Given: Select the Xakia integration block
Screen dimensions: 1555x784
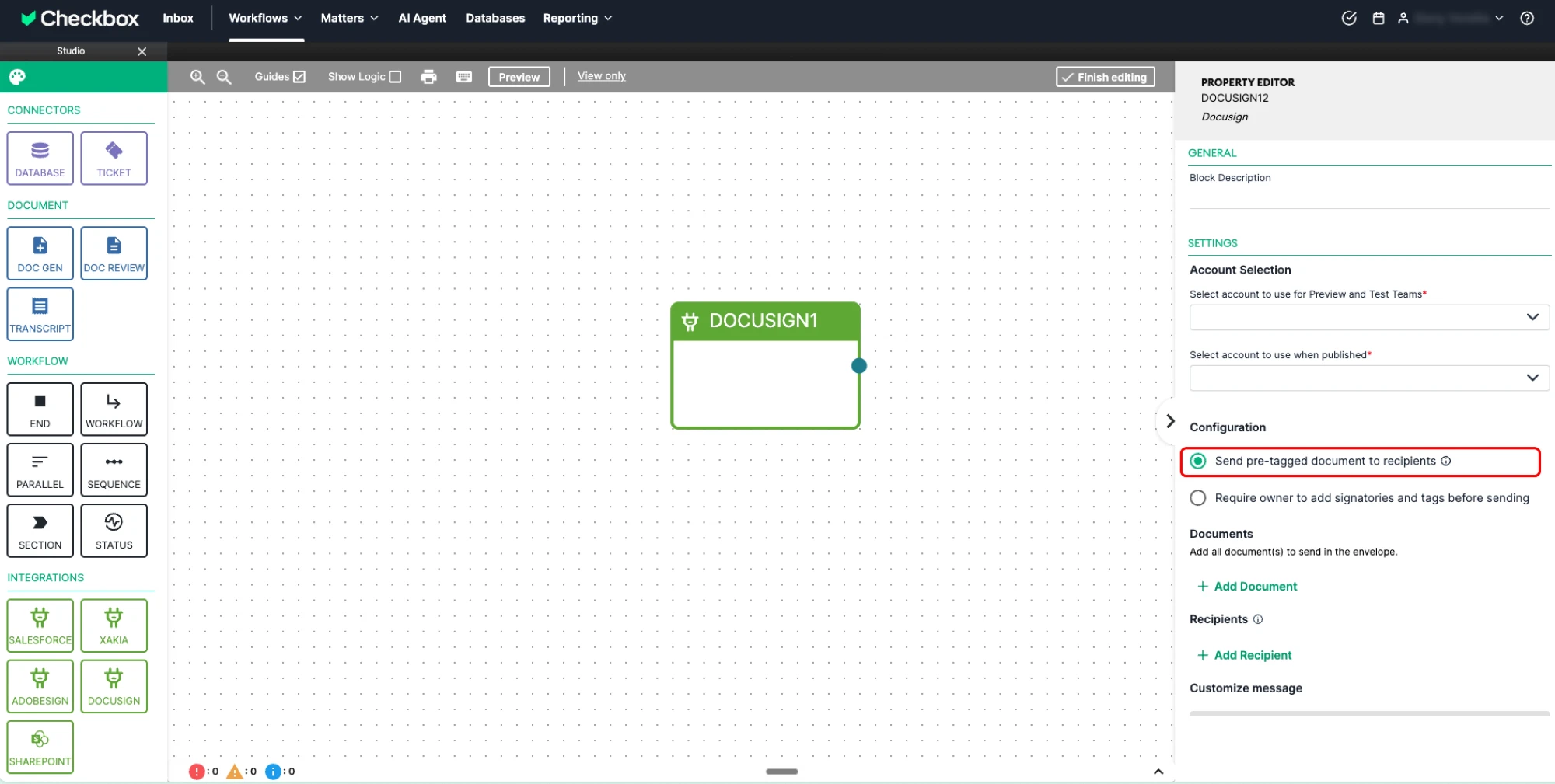Looking at the screenshot, I should [114, 625].
